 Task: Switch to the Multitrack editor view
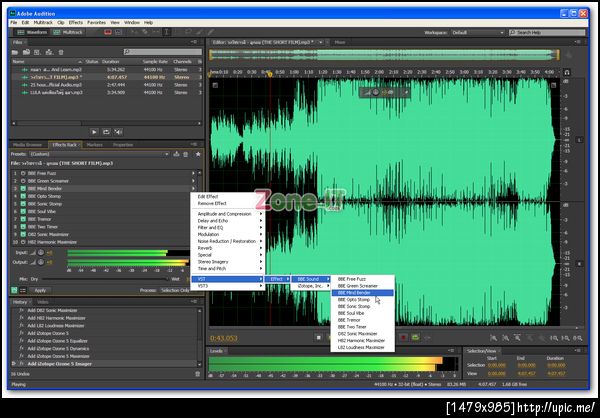tap(68, 32)
